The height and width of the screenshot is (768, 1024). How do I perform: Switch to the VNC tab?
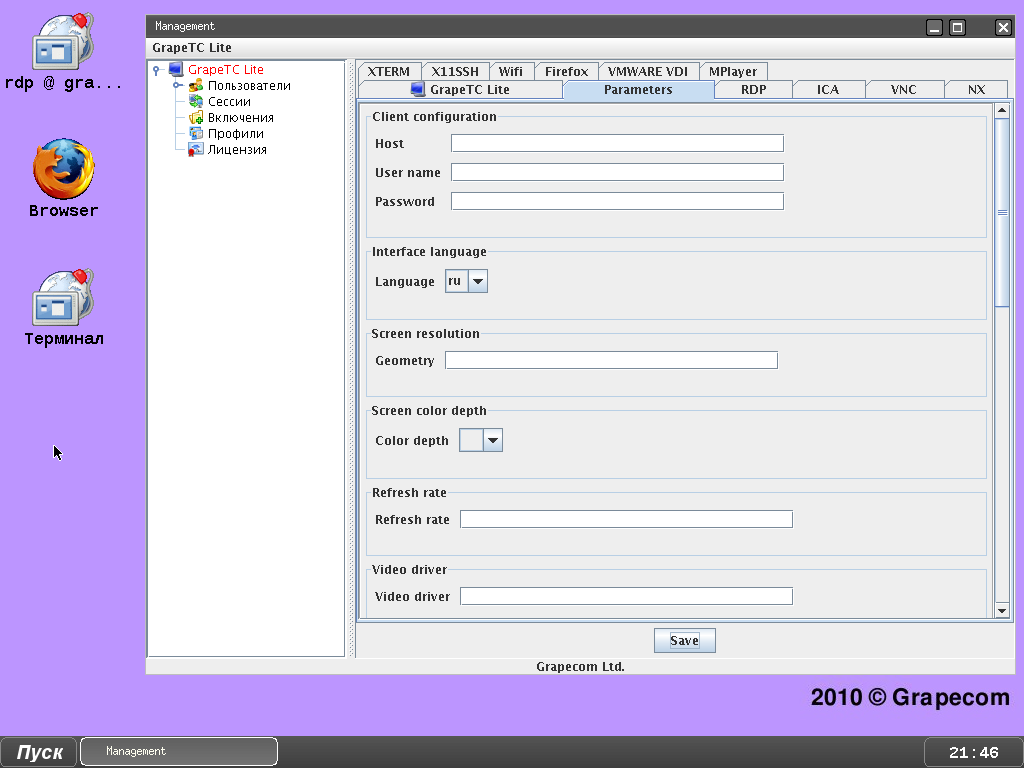click(904, 89)
